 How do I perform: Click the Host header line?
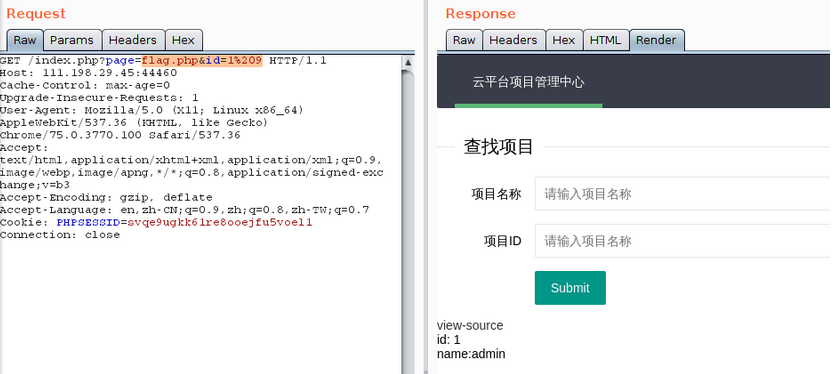click(88, 73)
